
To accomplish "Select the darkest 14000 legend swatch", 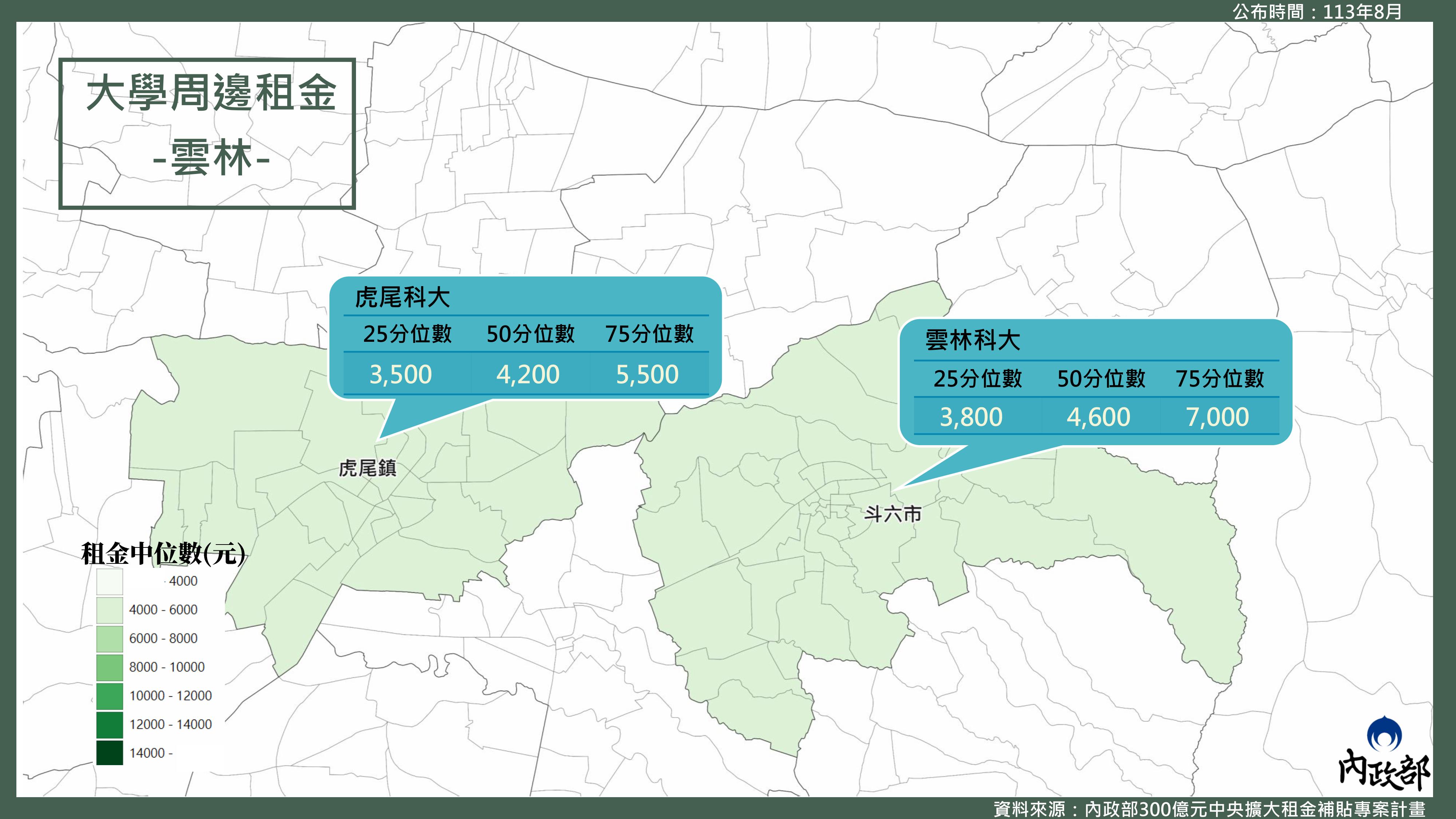I will (109, 753).
